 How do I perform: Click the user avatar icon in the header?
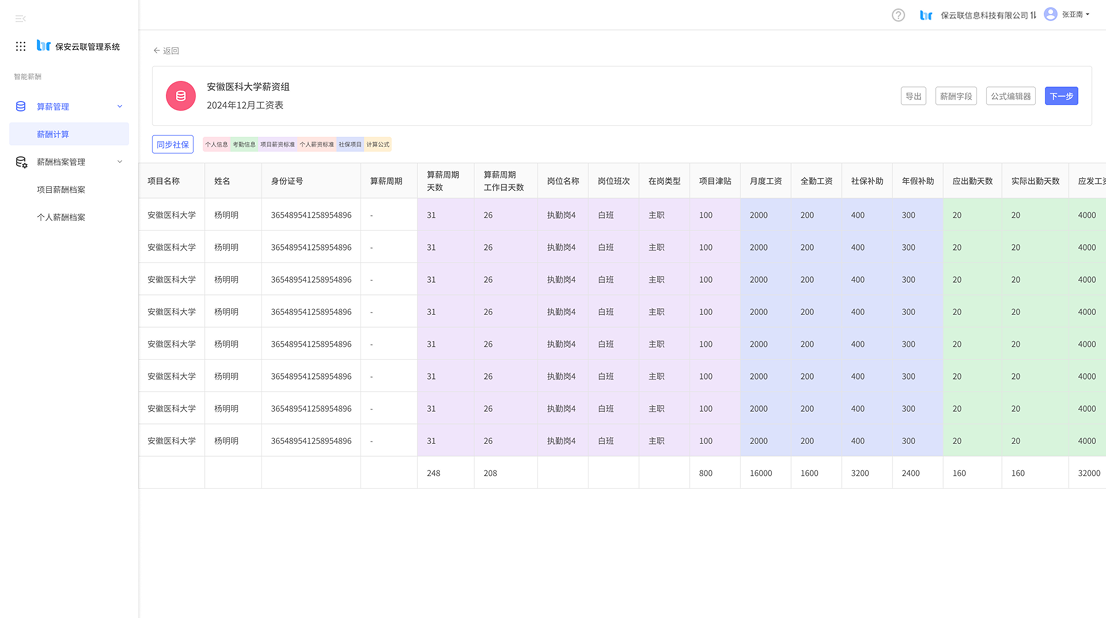click(1050, 14)
